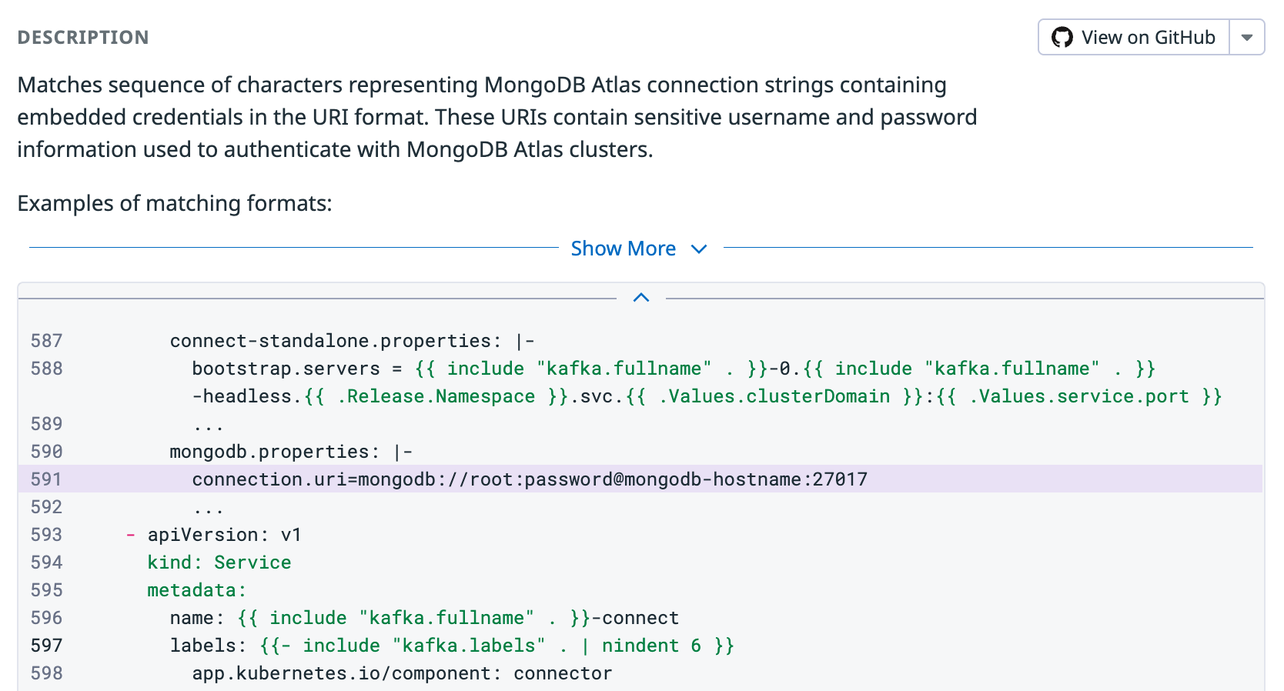
Task: Click the DESCRIPTION section heading
Action: coord(83,37)
